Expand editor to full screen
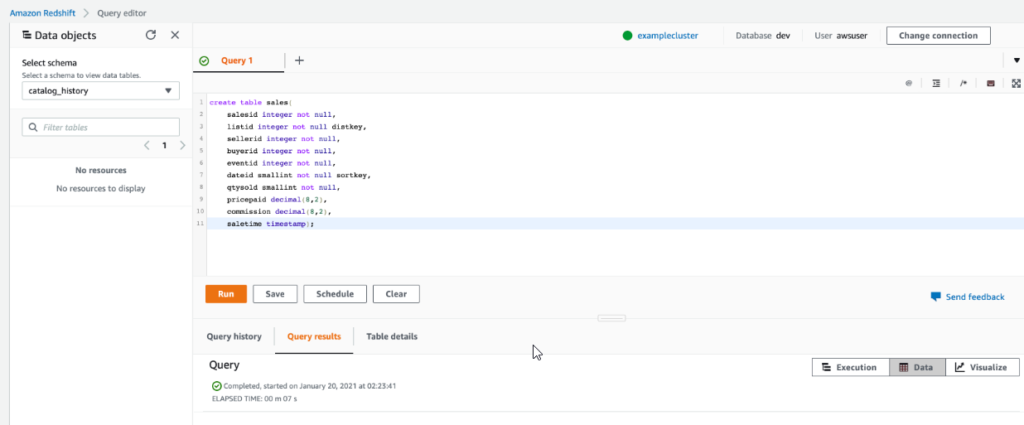1024x425 pixels. click(1016, 84)
